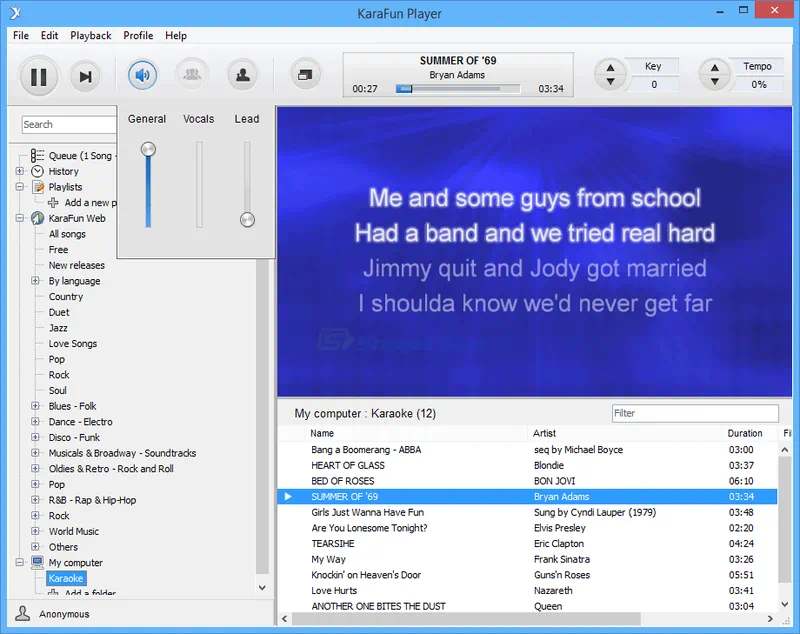Increase Tempo with up arrow
This screenshot has width=800, height=634.
tap(714, 68)
